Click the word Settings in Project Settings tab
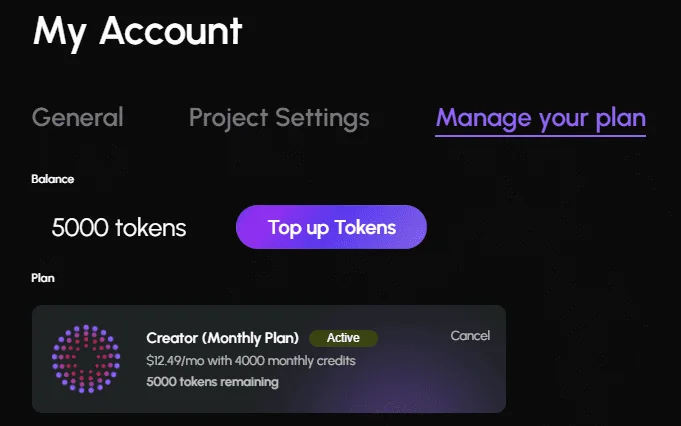 coord(322,118)
